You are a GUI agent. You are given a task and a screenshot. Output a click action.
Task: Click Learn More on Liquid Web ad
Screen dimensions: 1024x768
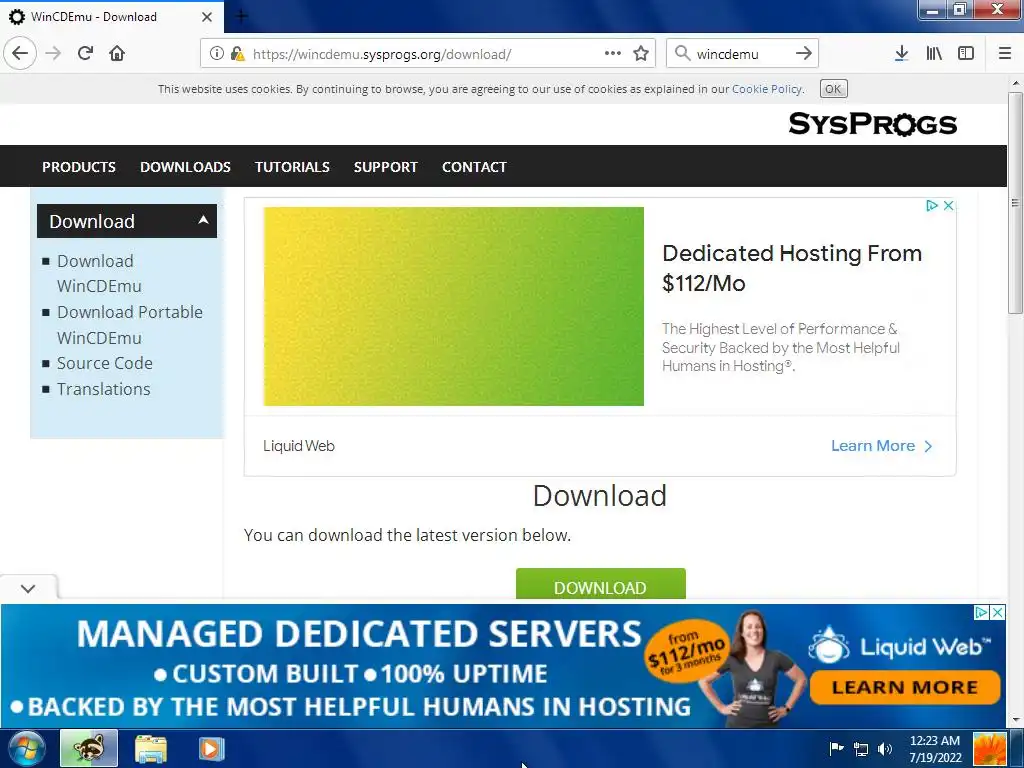tap(882, 446)
